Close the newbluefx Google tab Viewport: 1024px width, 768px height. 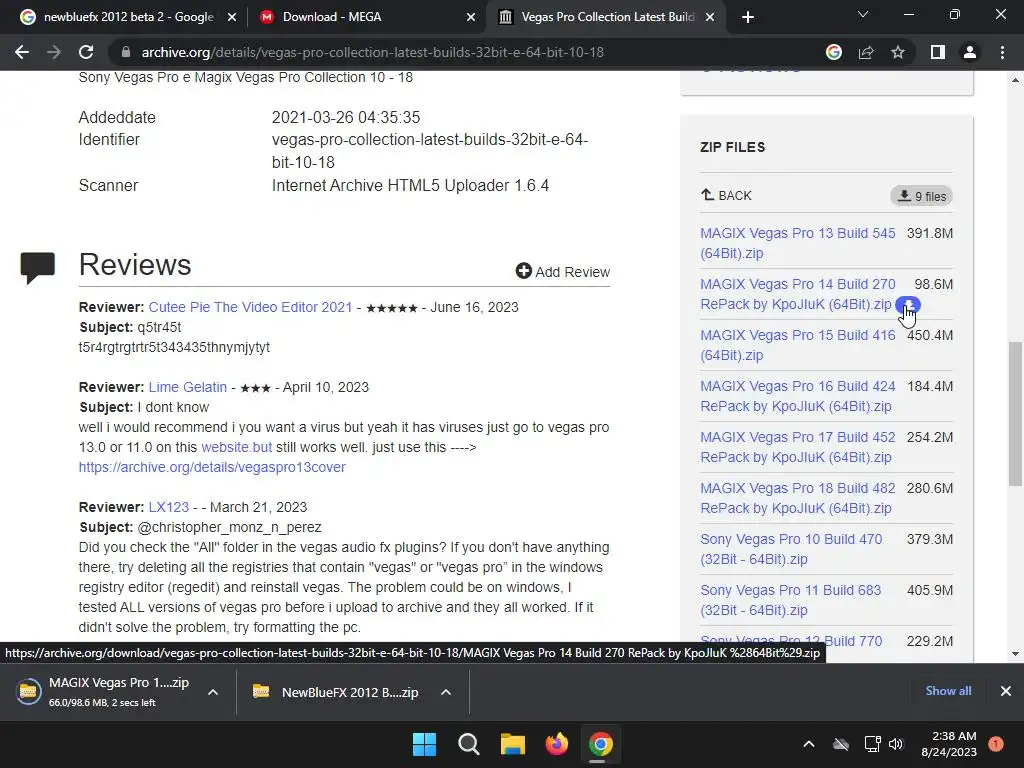tap(231, 18)
